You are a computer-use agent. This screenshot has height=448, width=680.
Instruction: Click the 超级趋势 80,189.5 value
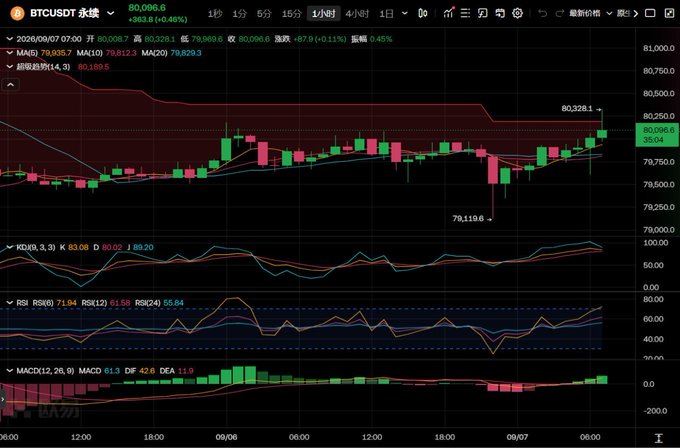[93, 67]
